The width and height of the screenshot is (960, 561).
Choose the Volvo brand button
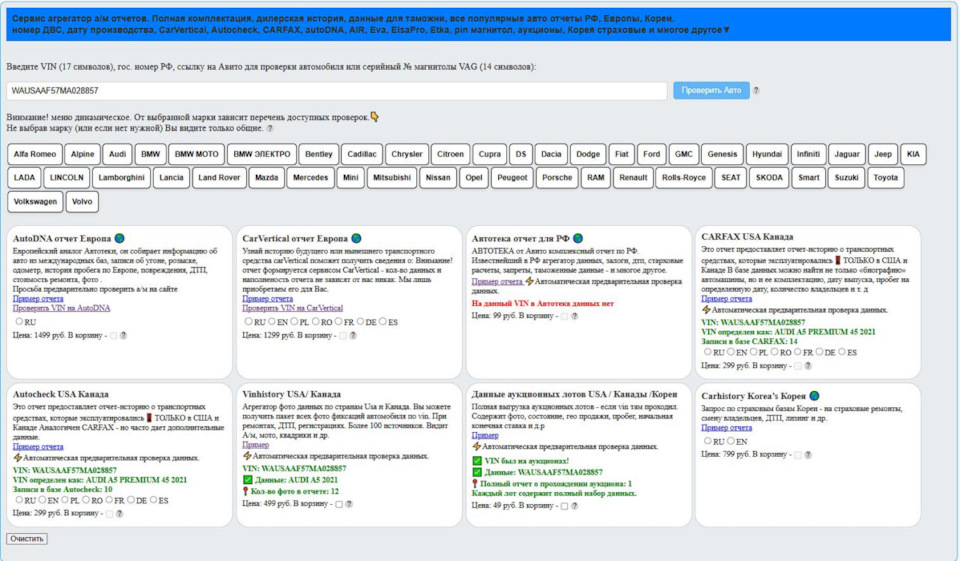tap(82, 201)
